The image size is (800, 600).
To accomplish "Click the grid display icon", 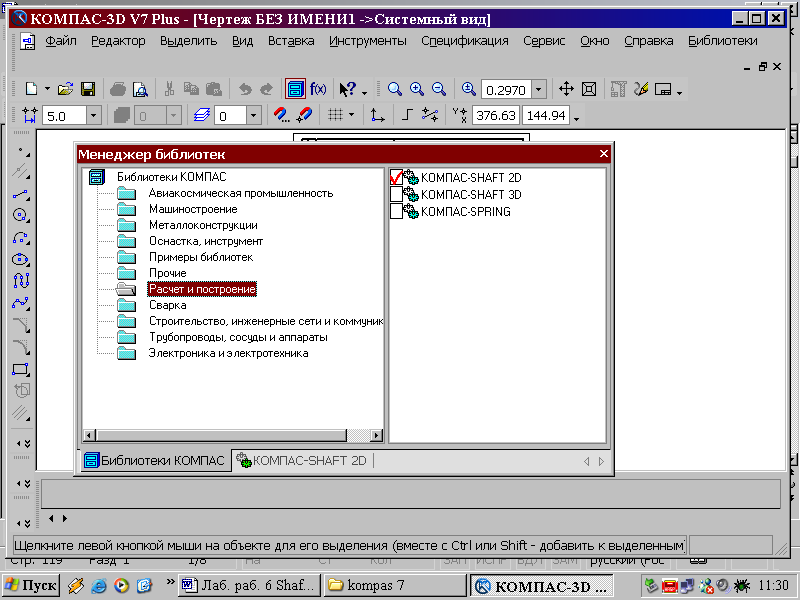I will click(x=335, y=115).
